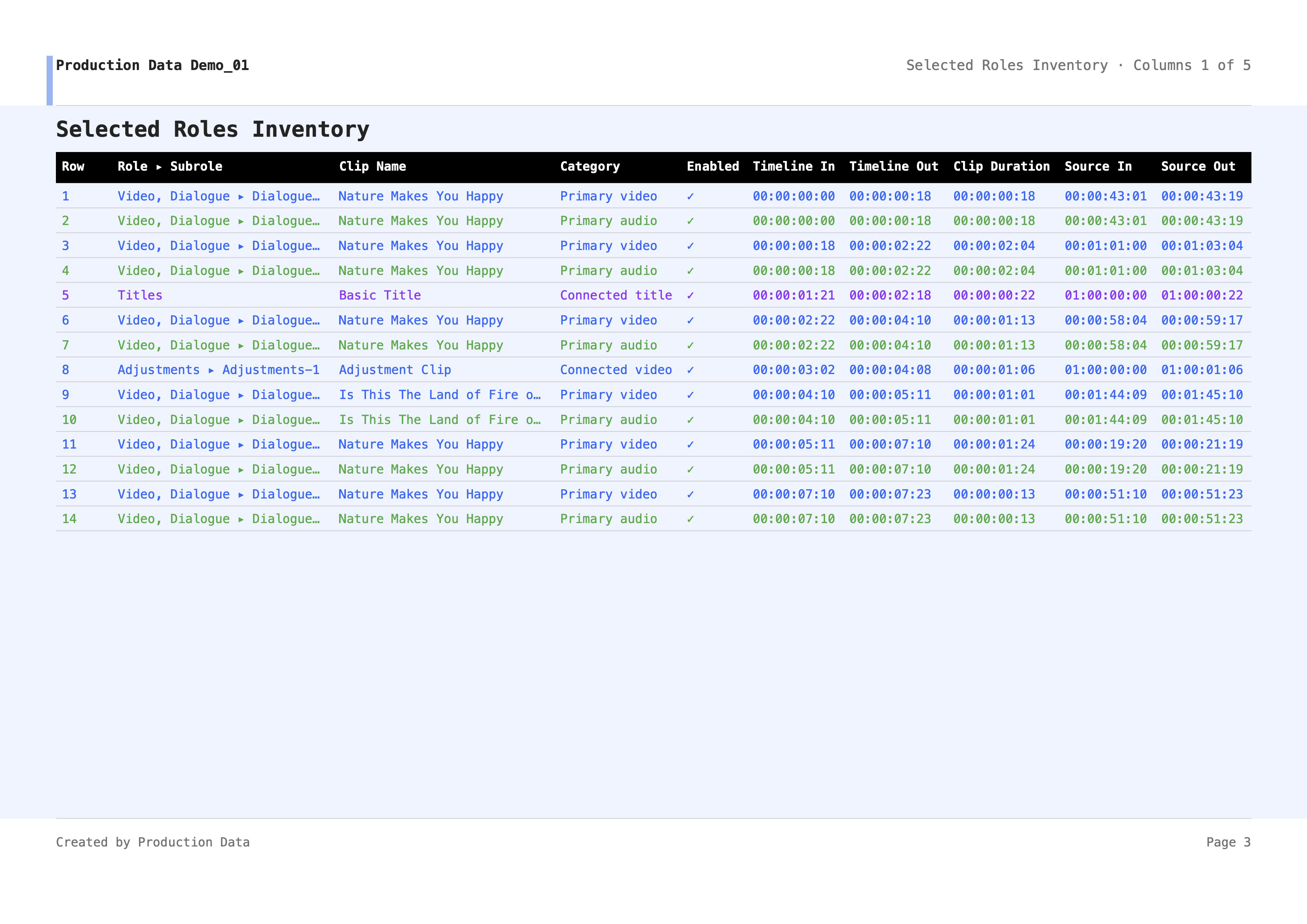Click the Enabled checkmark in row 14
This screenshot has height=924, width=1307.
click(x=691, y=519)
